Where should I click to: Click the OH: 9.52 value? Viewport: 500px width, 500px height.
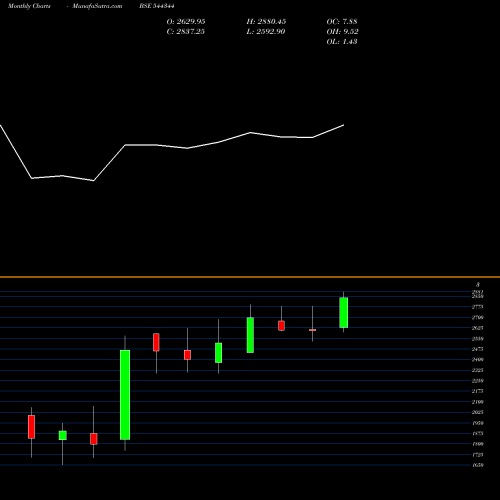(342, 32)
